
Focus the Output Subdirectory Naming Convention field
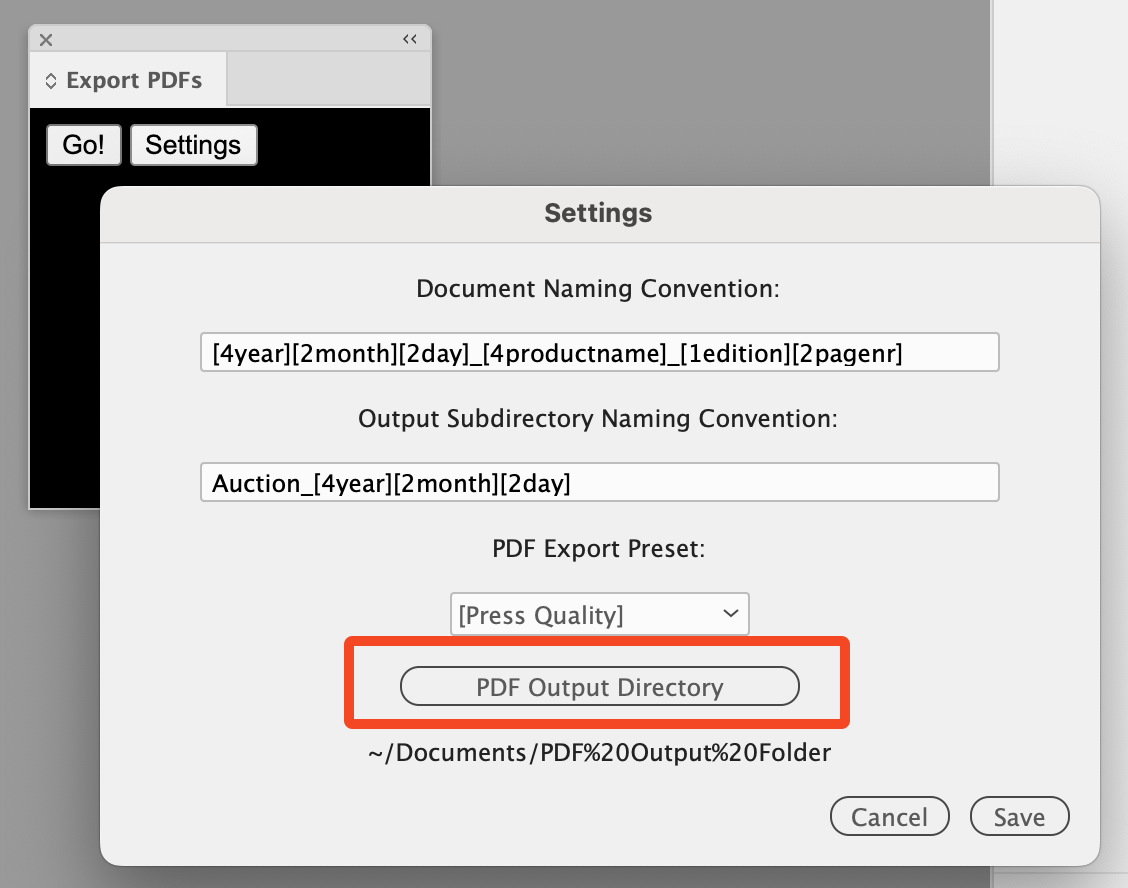[x=599, y=482]
